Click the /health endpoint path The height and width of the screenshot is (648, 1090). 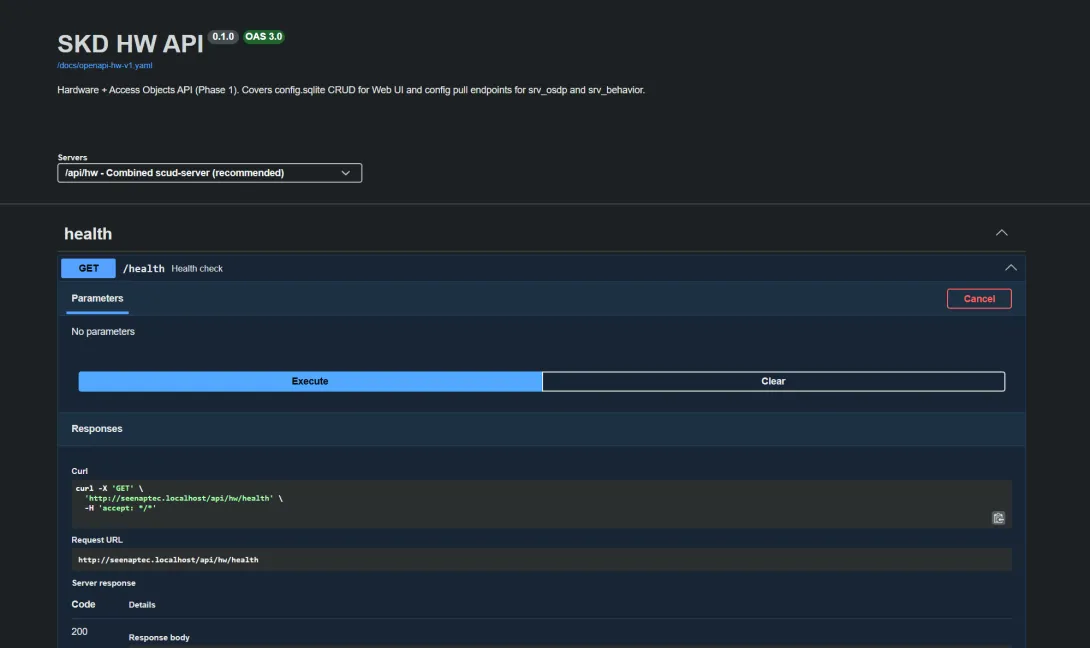(144, 268)
